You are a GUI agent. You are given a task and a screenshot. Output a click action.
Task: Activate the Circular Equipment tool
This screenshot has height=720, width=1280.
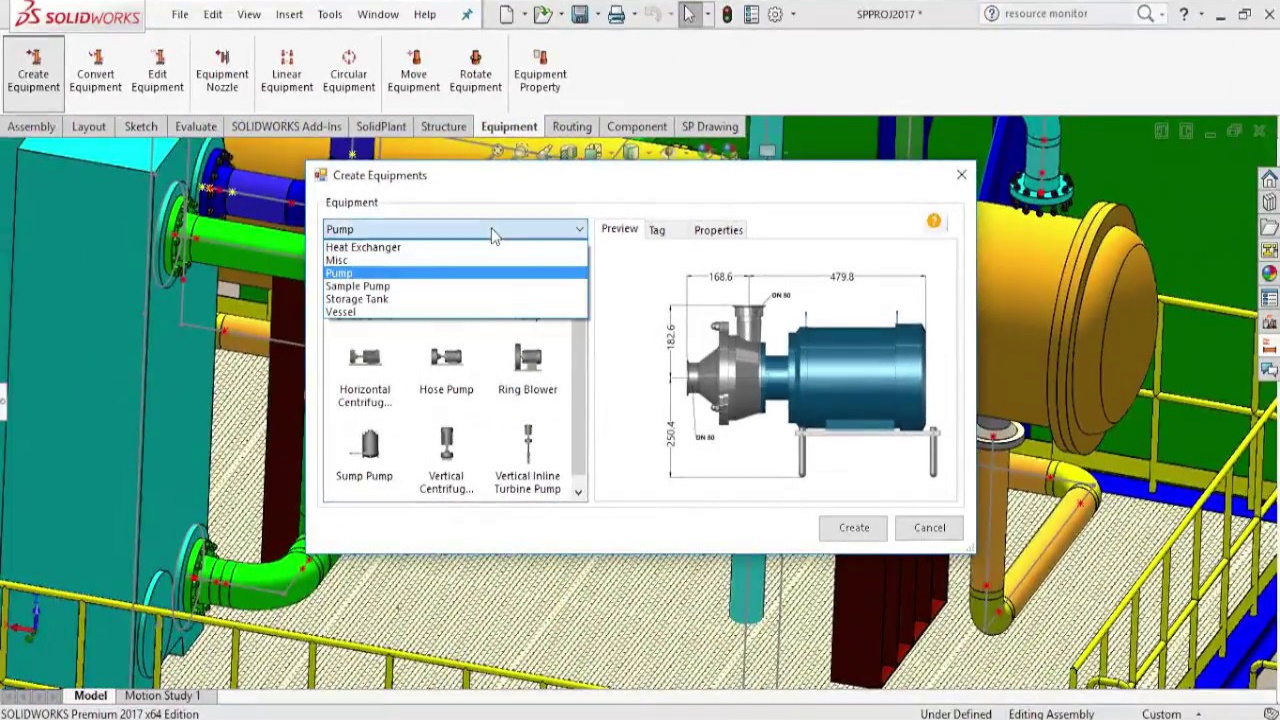(349, 70)
